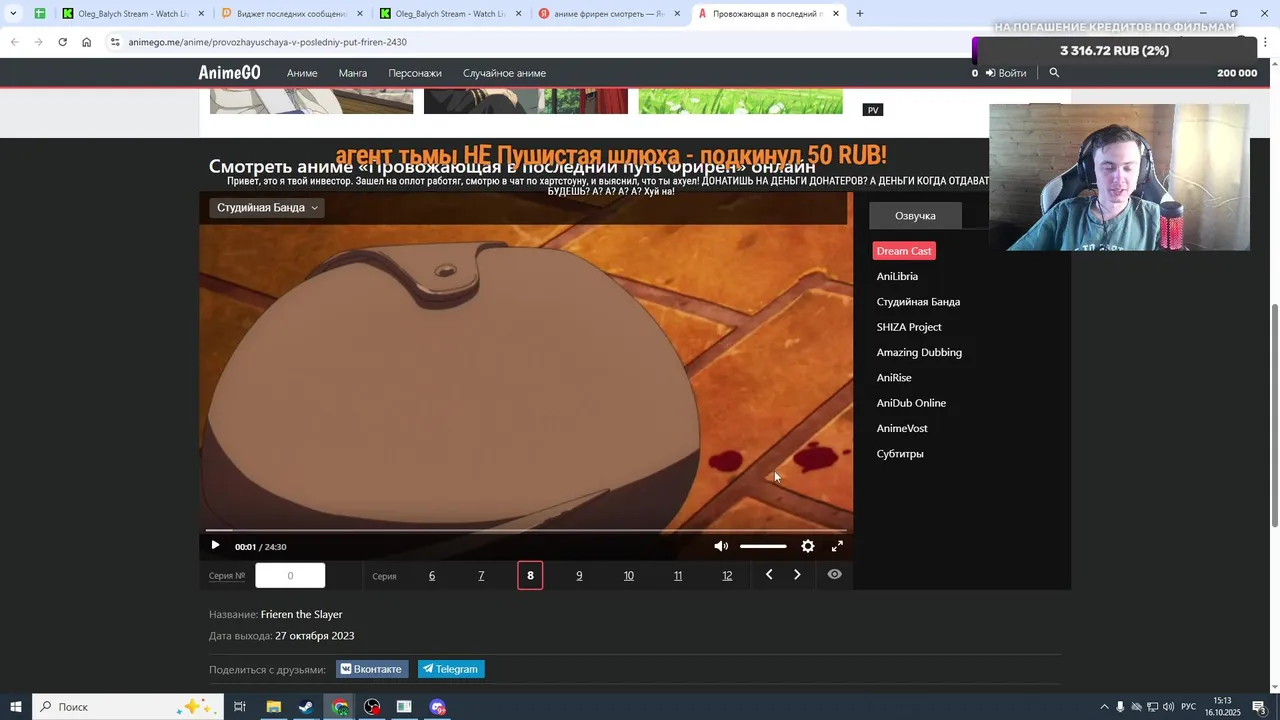Choose Субтитры option

[x=900, y=454]
